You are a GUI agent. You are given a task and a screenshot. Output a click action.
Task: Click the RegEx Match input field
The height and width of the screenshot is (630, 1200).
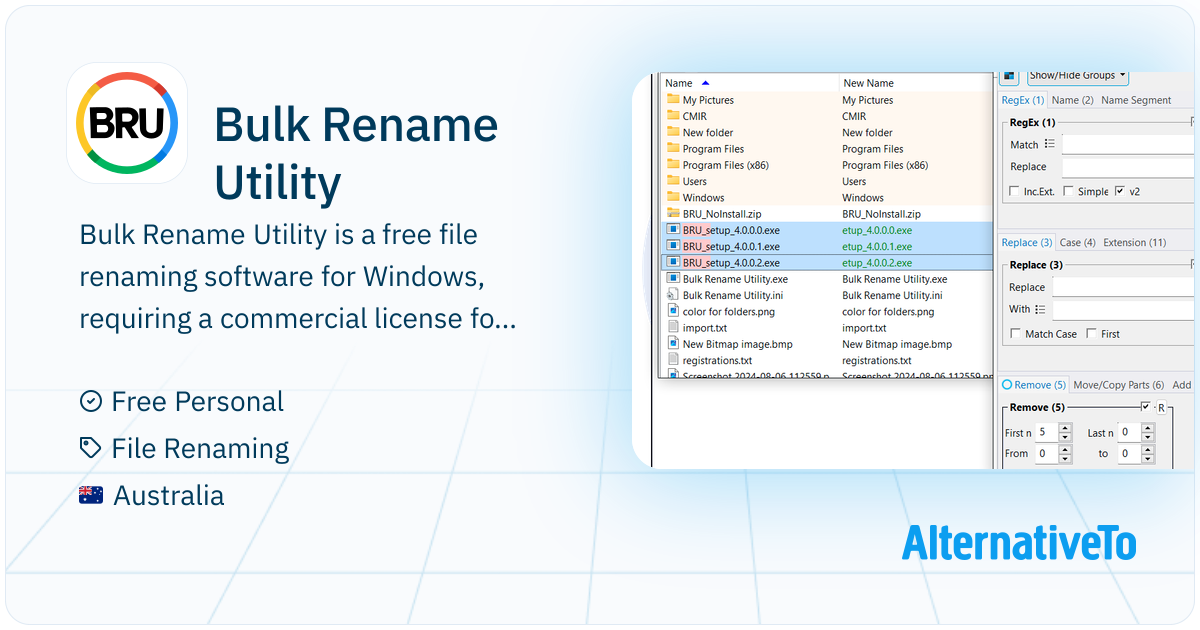coord(1127,145)
